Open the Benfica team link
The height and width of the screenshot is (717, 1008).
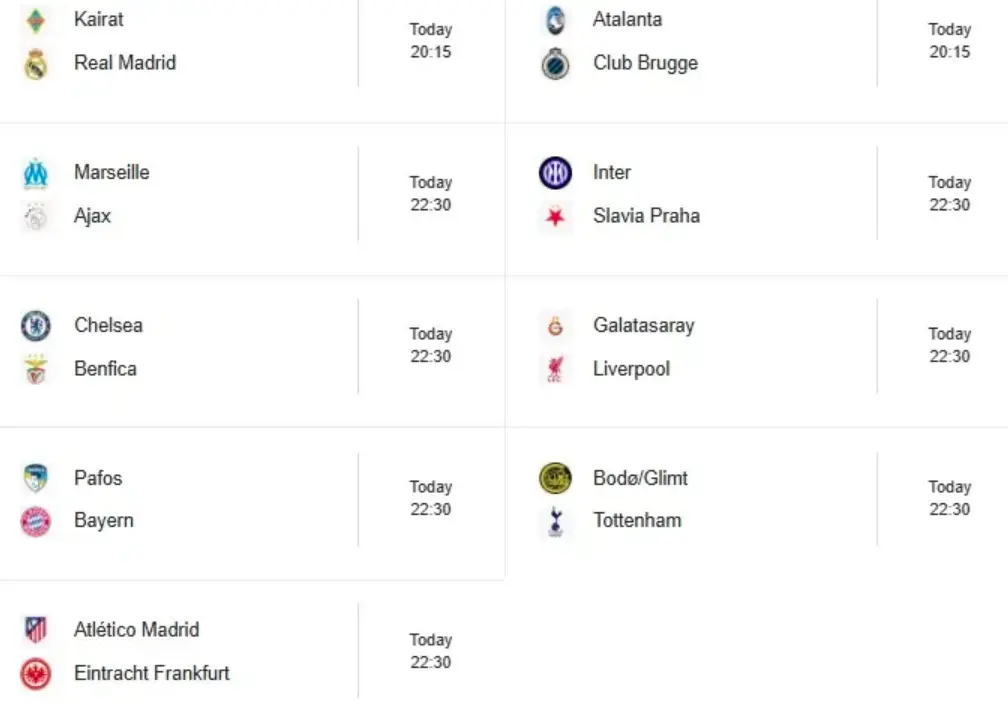click(105, 369)
